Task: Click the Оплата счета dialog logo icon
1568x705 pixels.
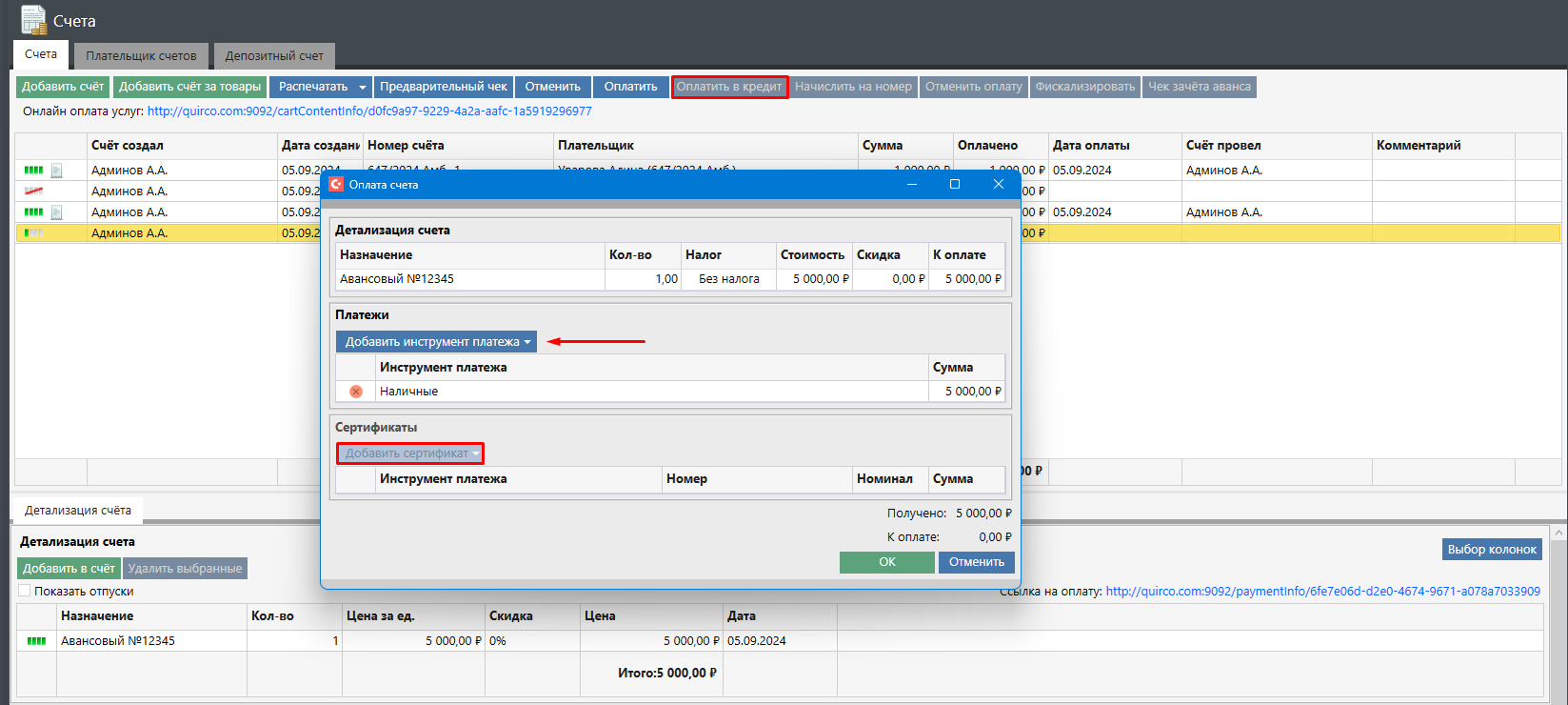Action: pos(336,185)
